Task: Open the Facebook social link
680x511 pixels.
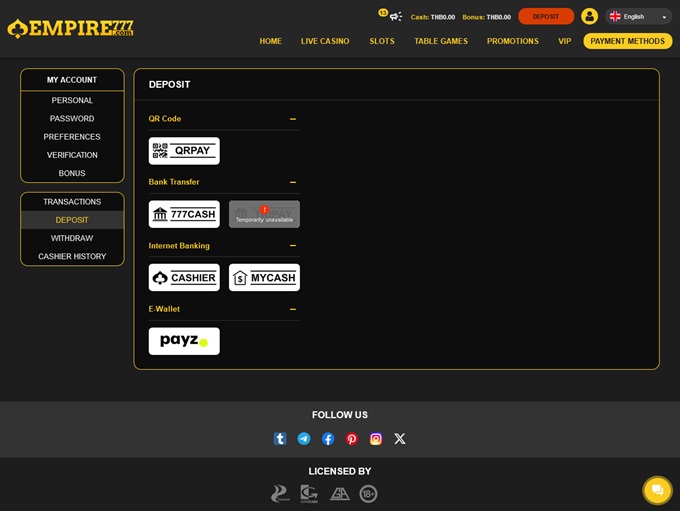Action: 328,439
